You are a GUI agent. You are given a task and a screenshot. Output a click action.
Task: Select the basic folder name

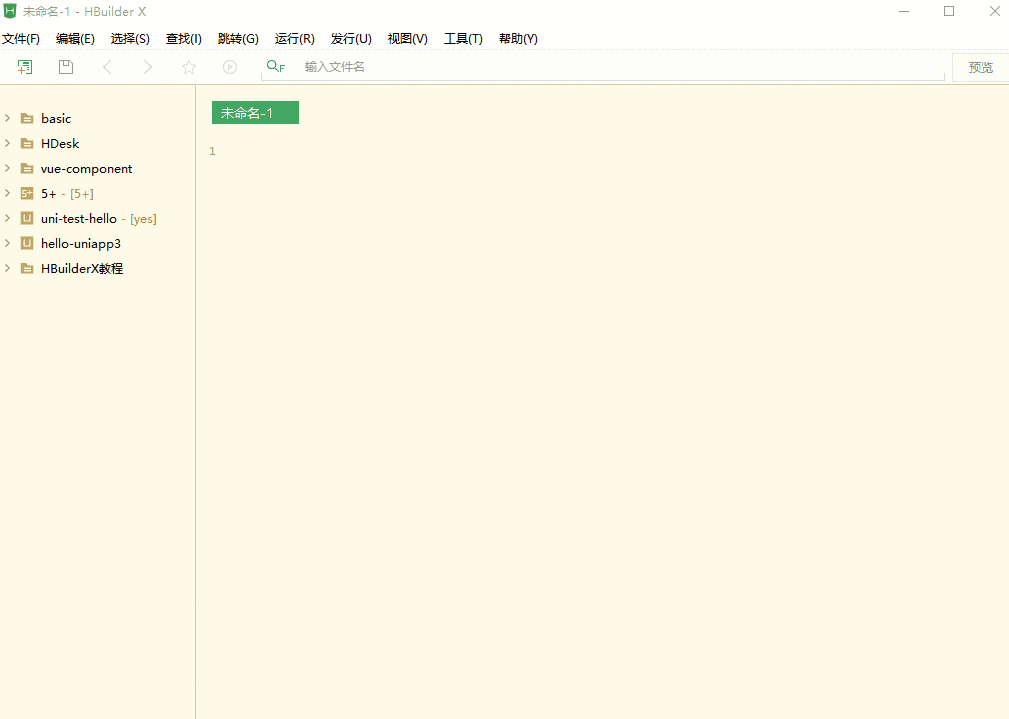tap(56, 118)
